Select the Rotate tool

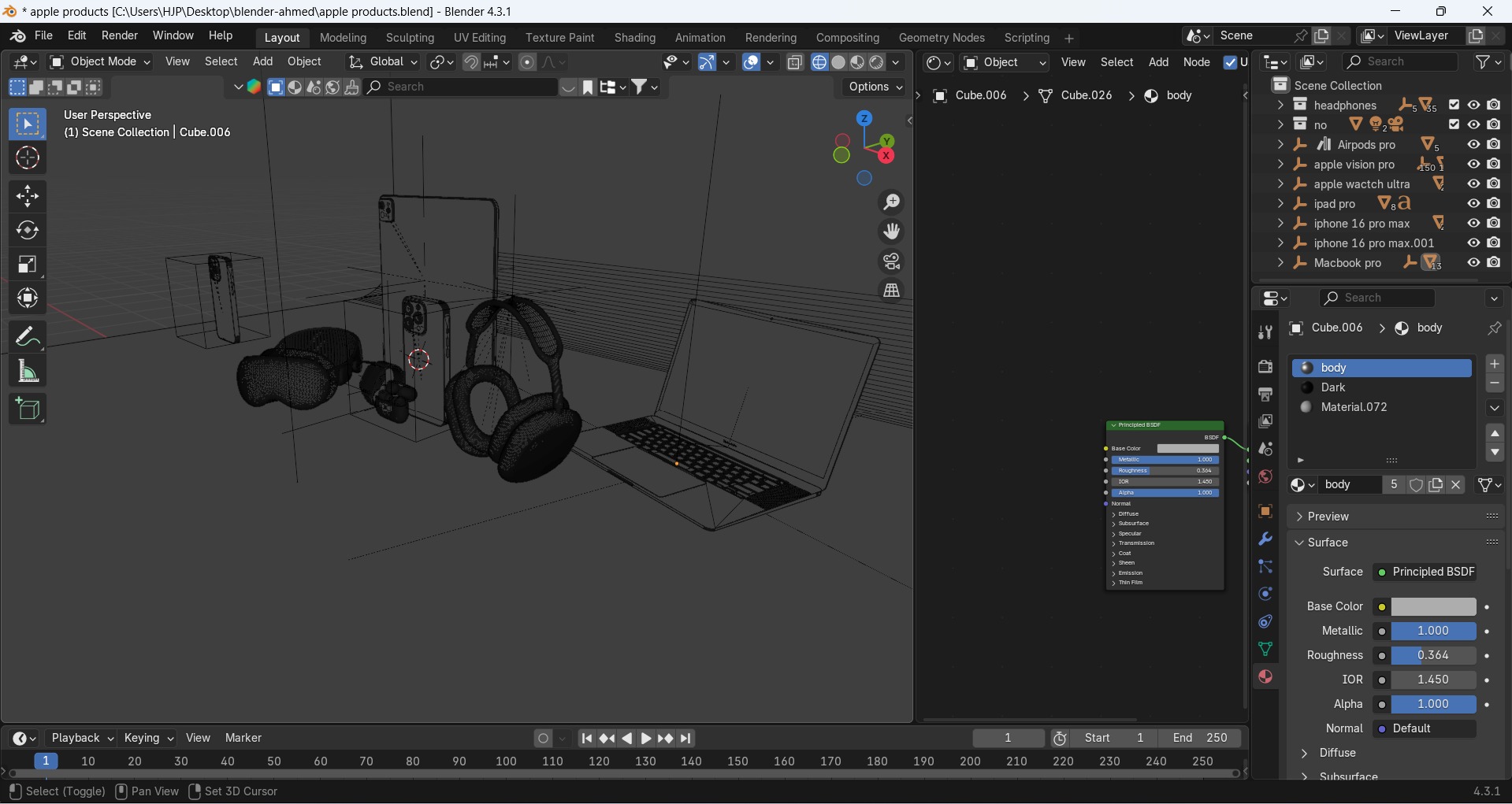(x=28, y=231)
